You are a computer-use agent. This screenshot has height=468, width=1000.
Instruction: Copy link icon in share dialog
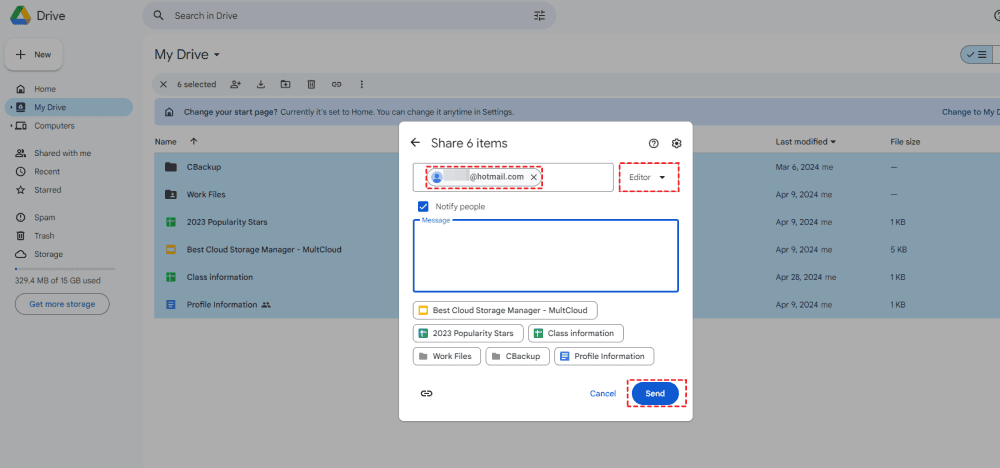[x=427, y=393]
